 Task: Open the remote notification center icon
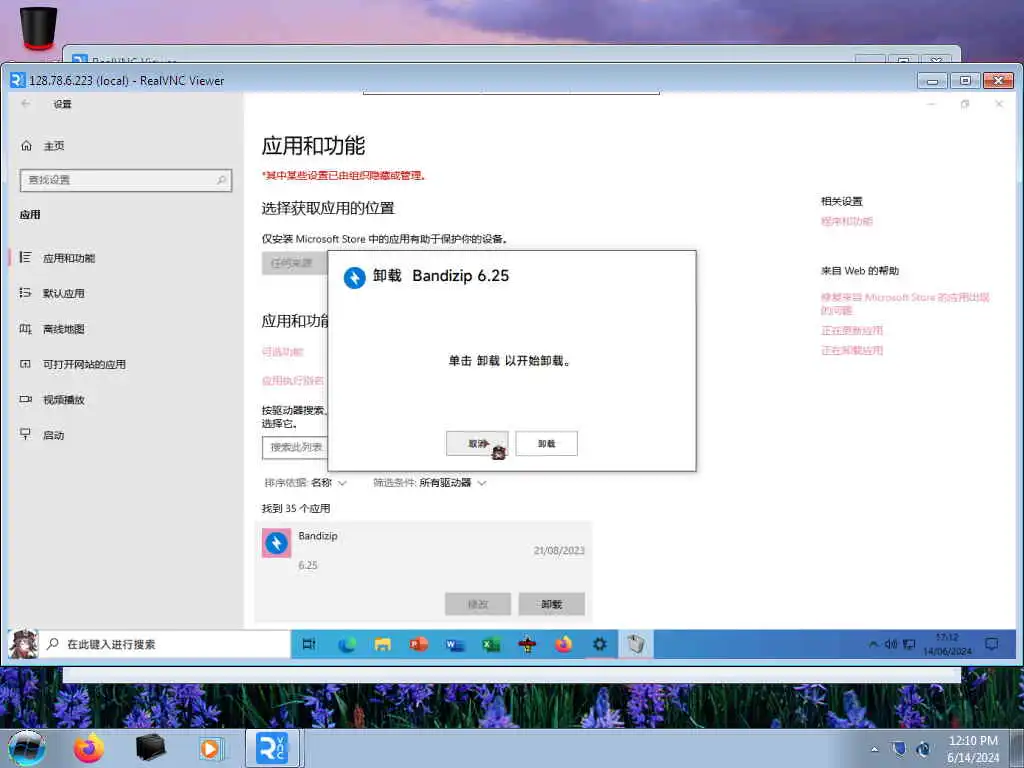point(991,645)
